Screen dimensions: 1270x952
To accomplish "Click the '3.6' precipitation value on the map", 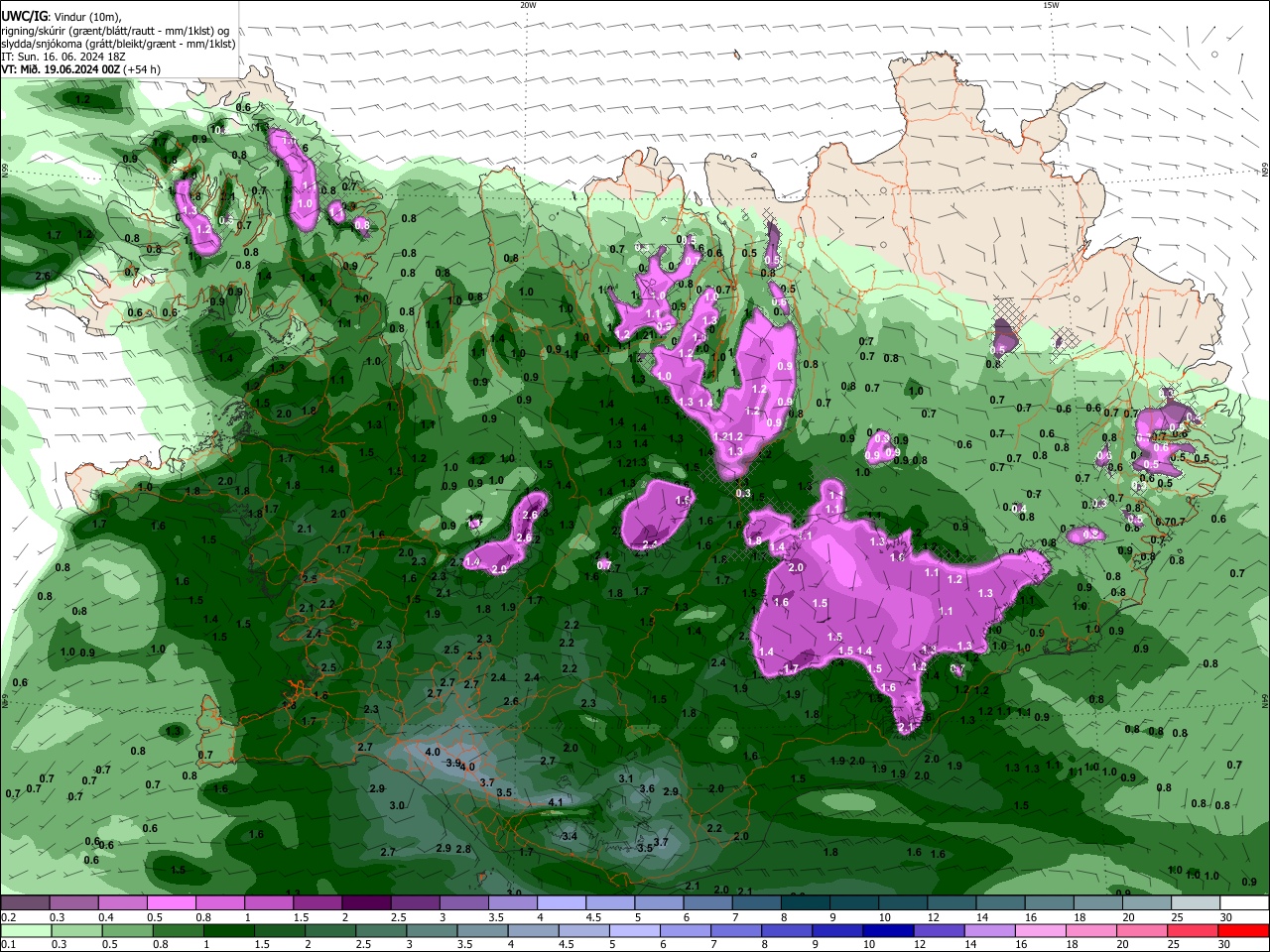I will click(x=647, y=788).
